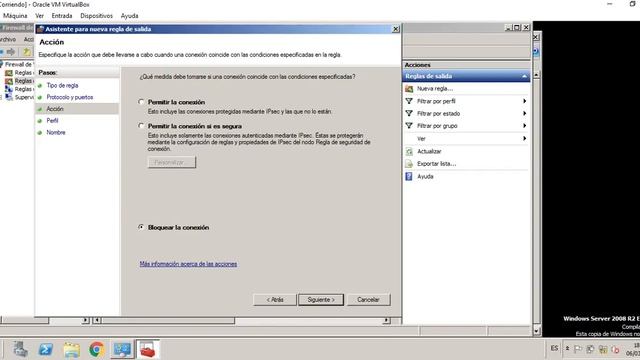Click the horizontal scrollbar thumb

168,320
